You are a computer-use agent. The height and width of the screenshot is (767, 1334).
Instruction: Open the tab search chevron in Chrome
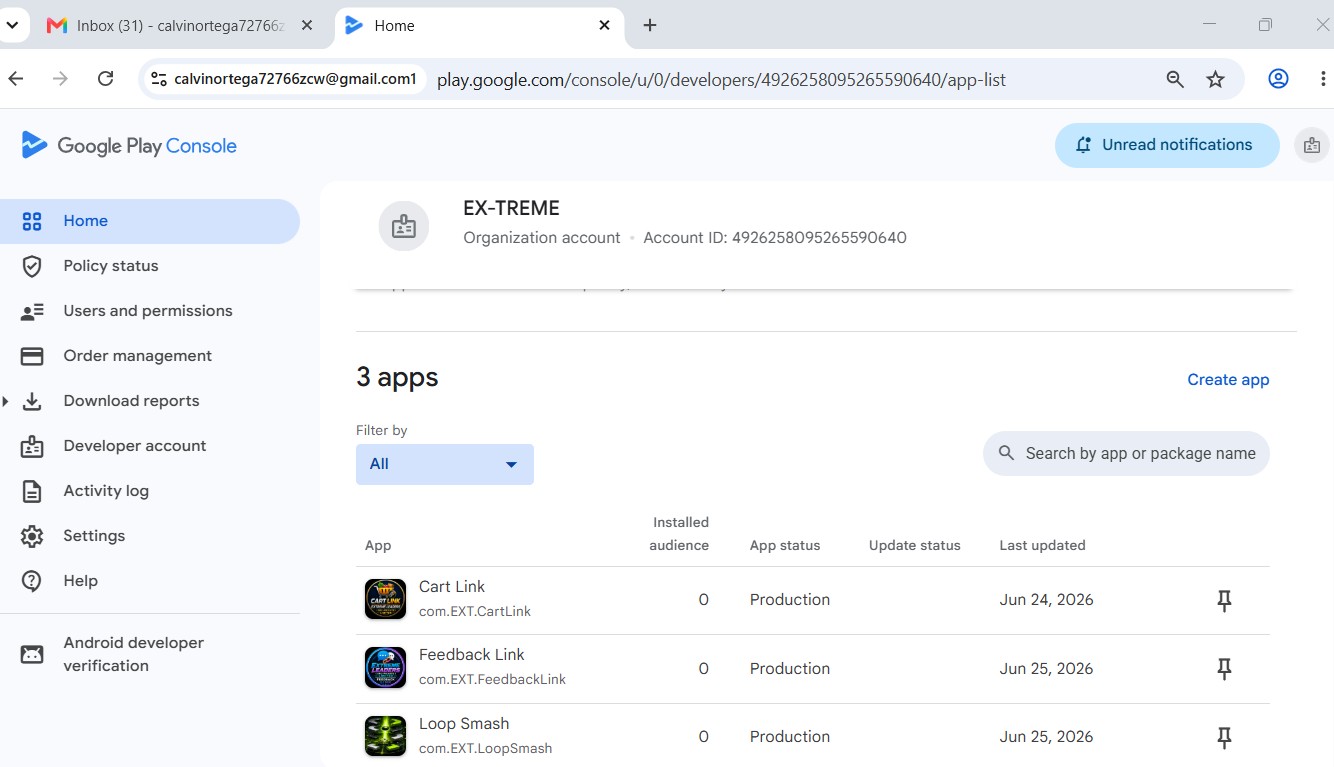[x=12, y=25]
